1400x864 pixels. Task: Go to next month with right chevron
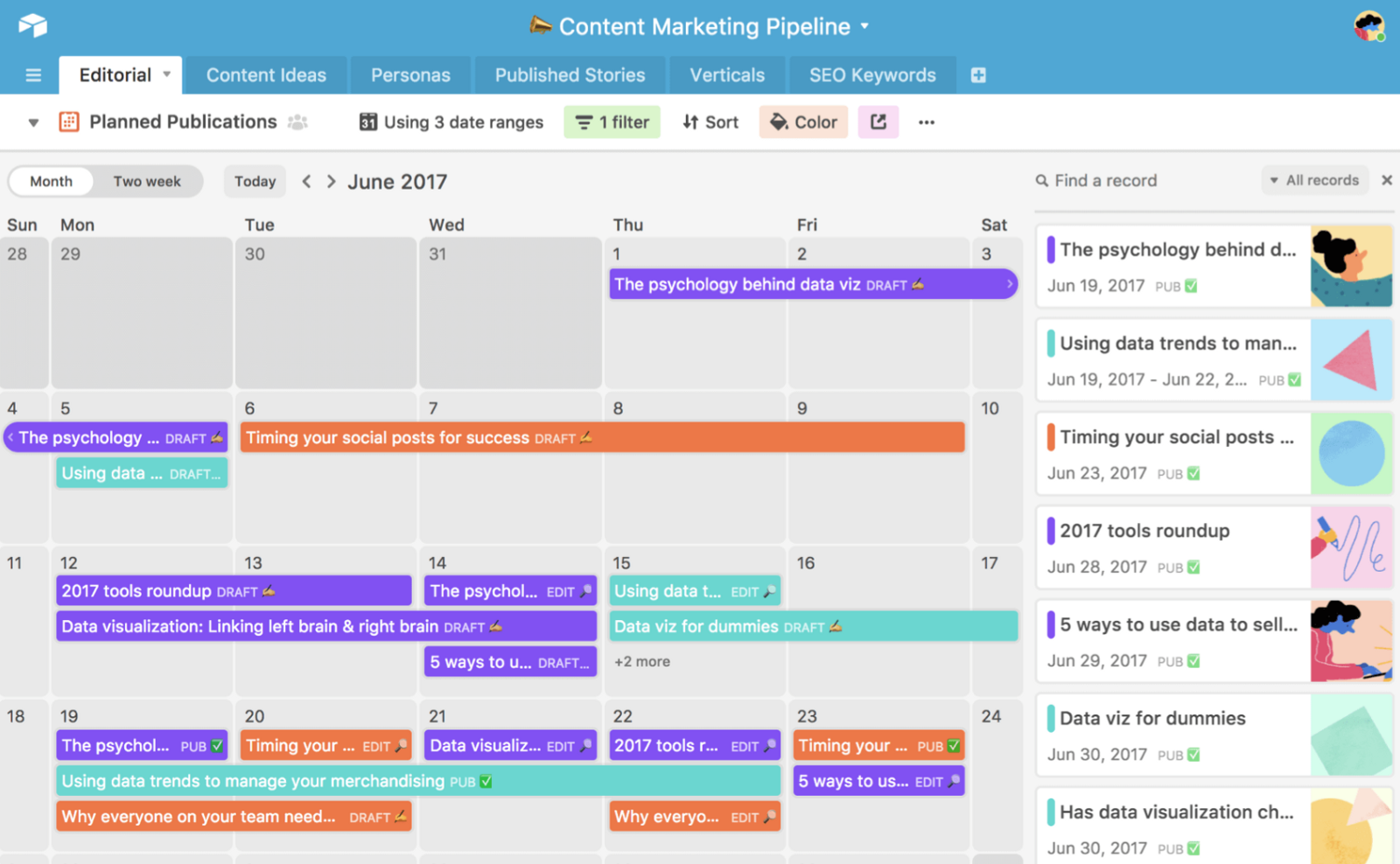pyautogui.click(x=331, y=181)
